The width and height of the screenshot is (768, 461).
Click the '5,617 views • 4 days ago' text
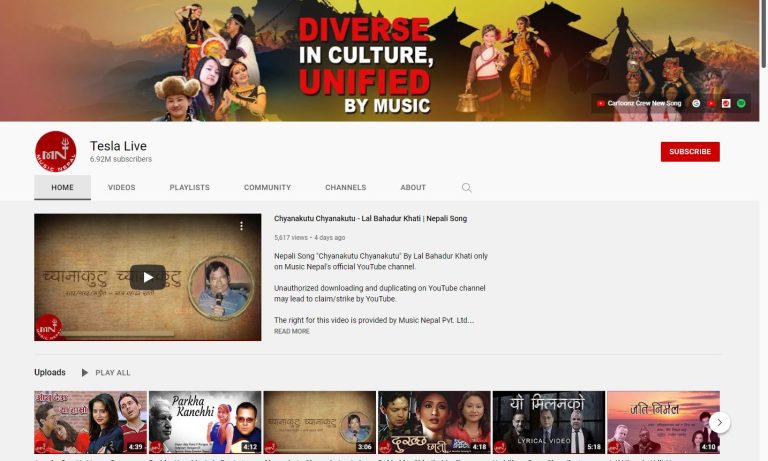pos(310,238)
